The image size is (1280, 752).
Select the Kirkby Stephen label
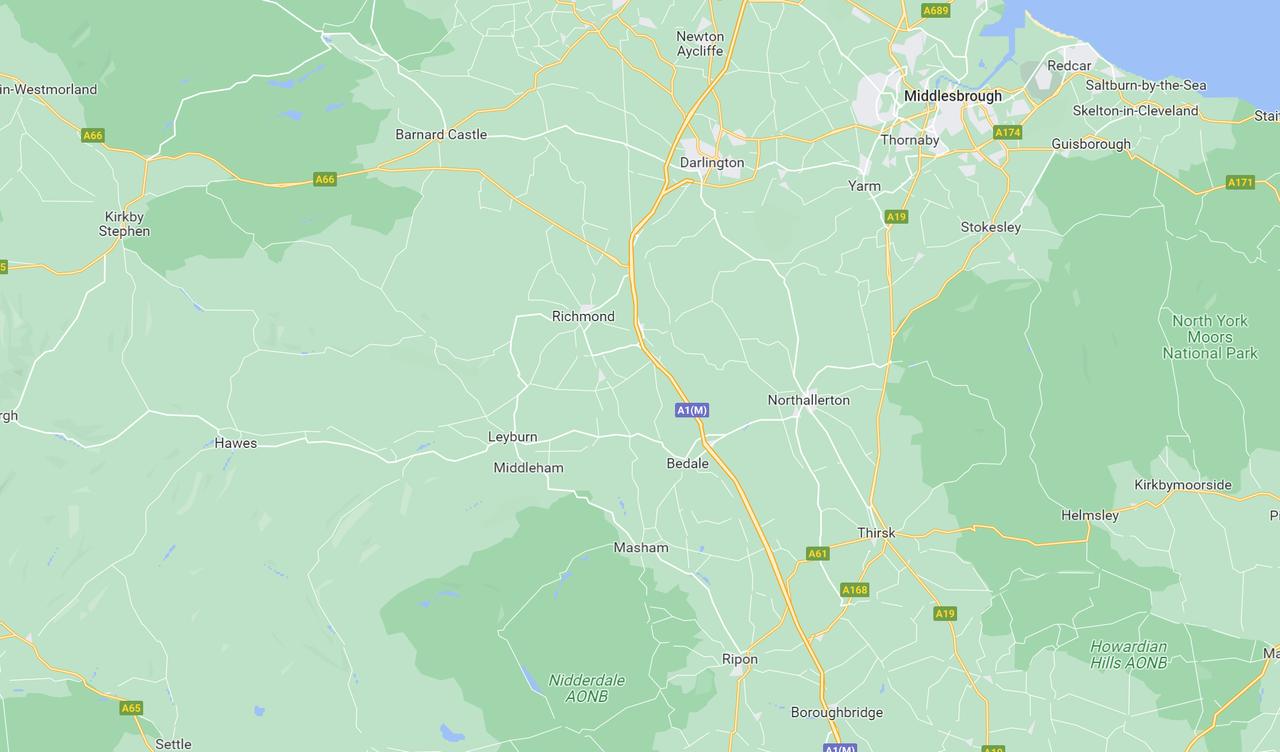(x=124, y=224)
